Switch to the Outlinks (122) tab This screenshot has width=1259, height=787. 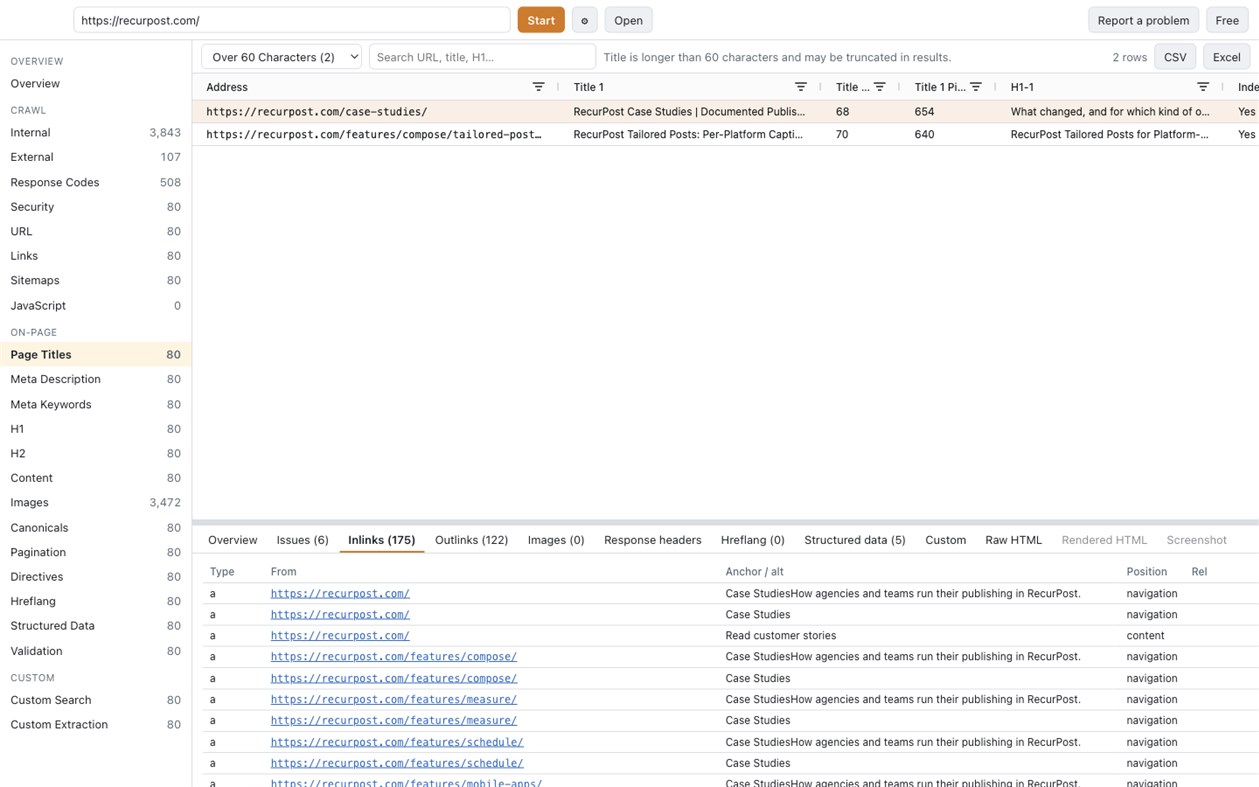click(x=471, y=540)
